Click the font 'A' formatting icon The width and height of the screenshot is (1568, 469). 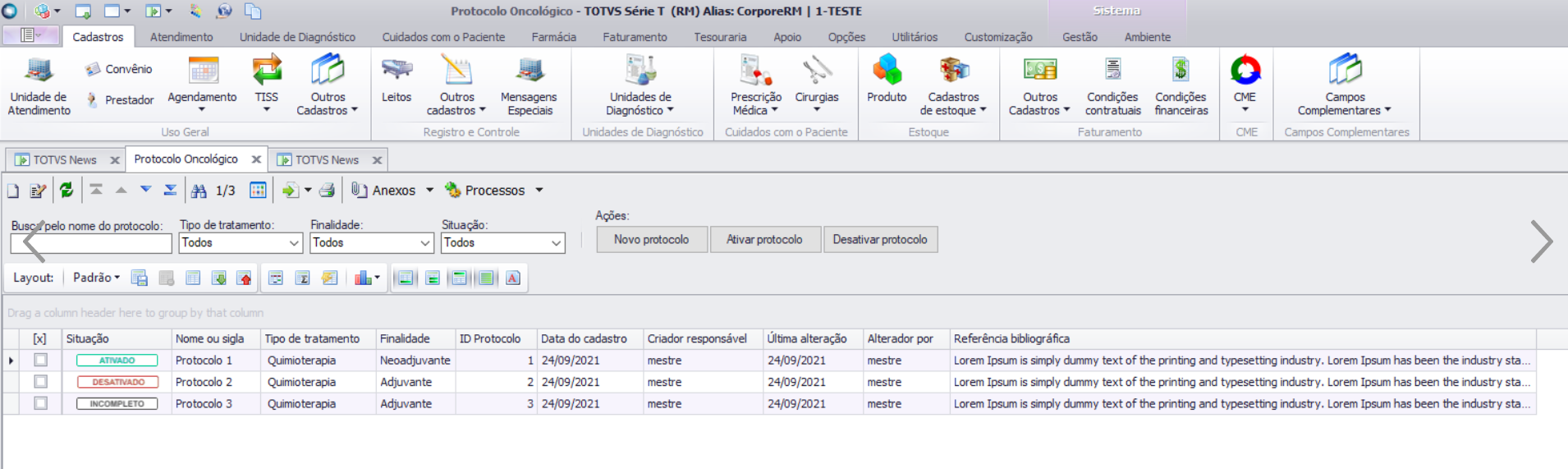513,278
